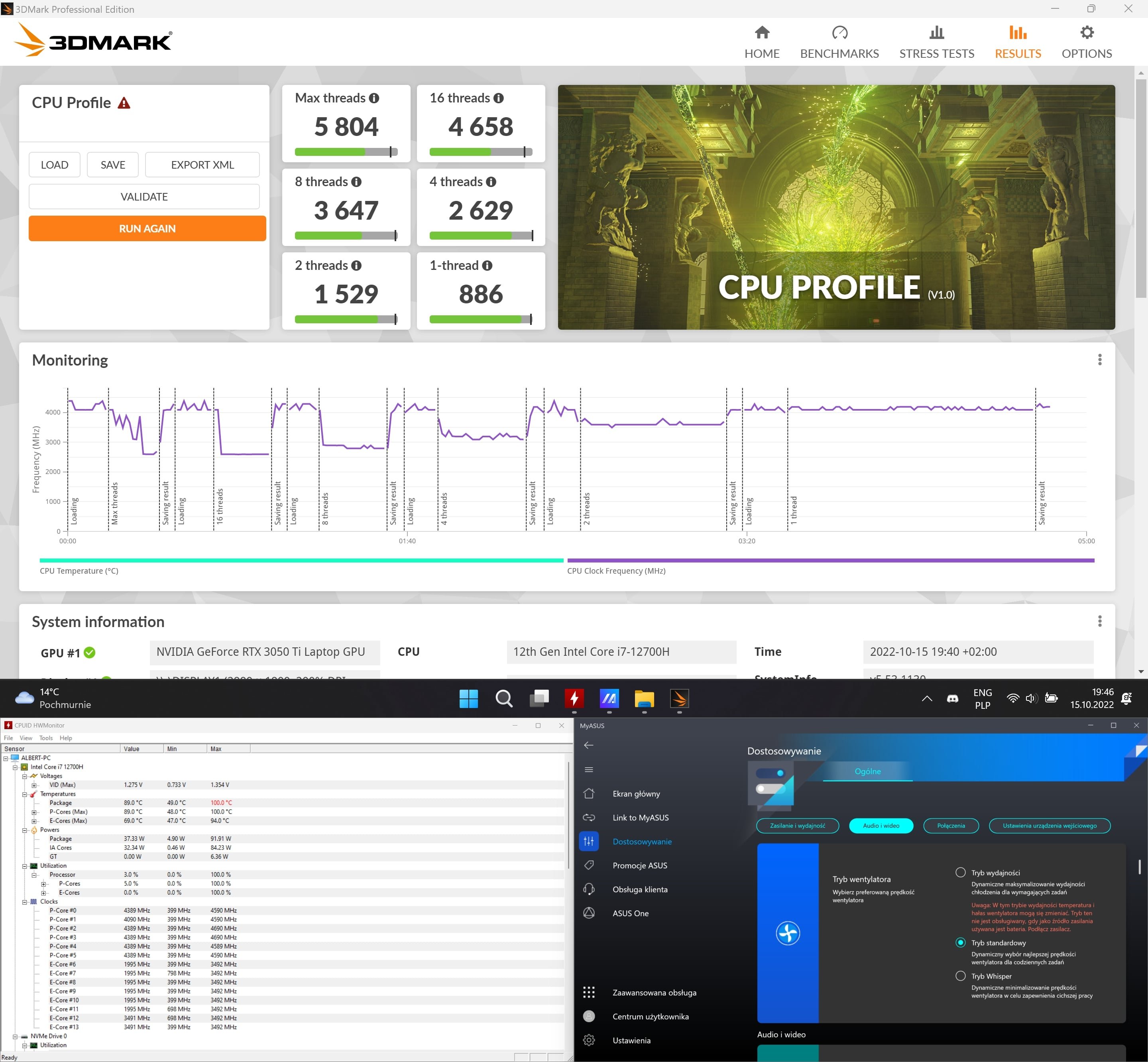Show hidden tray icons via the taskbar chevron
Image resolution: width=1148 pixels, height=1062 pixels.
pos(927,699)
